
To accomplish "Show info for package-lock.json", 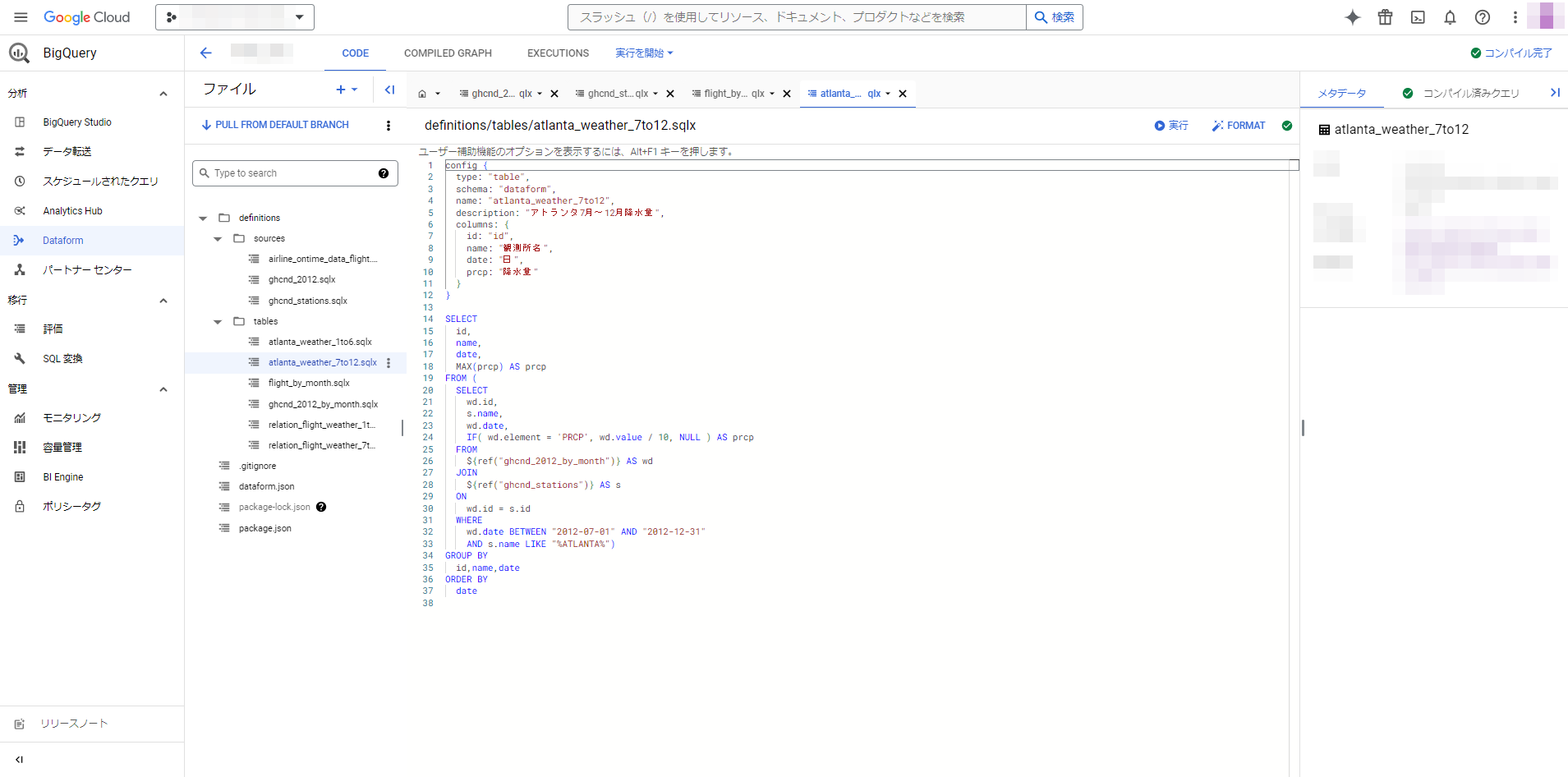I will click(x=321, y=508).
